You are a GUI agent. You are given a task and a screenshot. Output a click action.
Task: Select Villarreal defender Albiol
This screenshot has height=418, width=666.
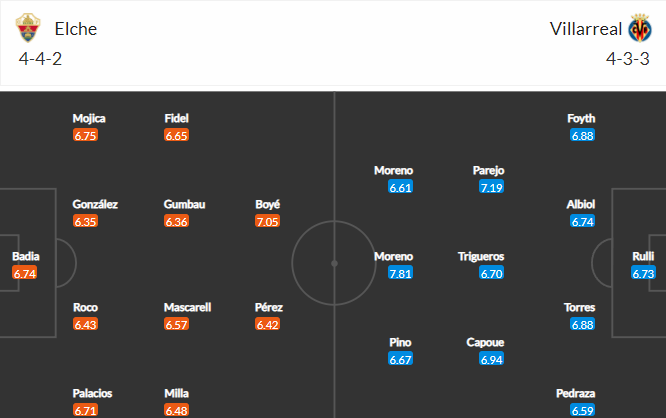click(x=582, y=204)
